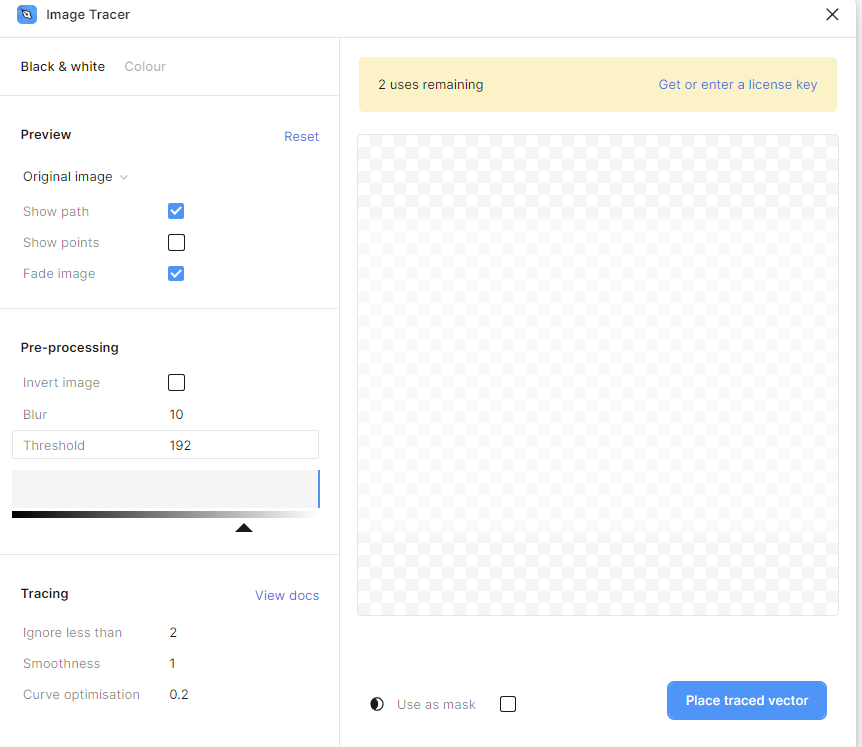Click the black-to-white gradient threshold bar
Screen dimensions: 862x747
(x=165, y=514)
